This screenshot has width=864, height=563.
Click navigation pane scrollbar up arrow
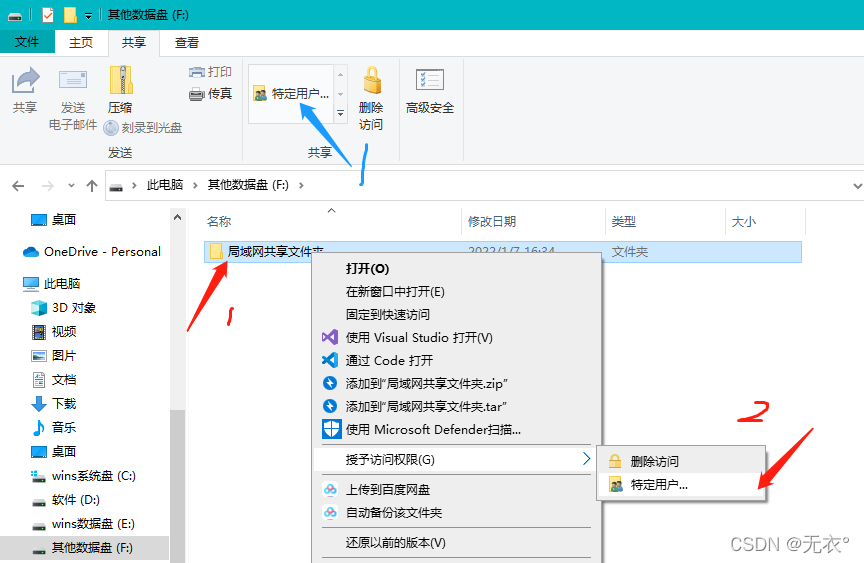pos(177,218)
